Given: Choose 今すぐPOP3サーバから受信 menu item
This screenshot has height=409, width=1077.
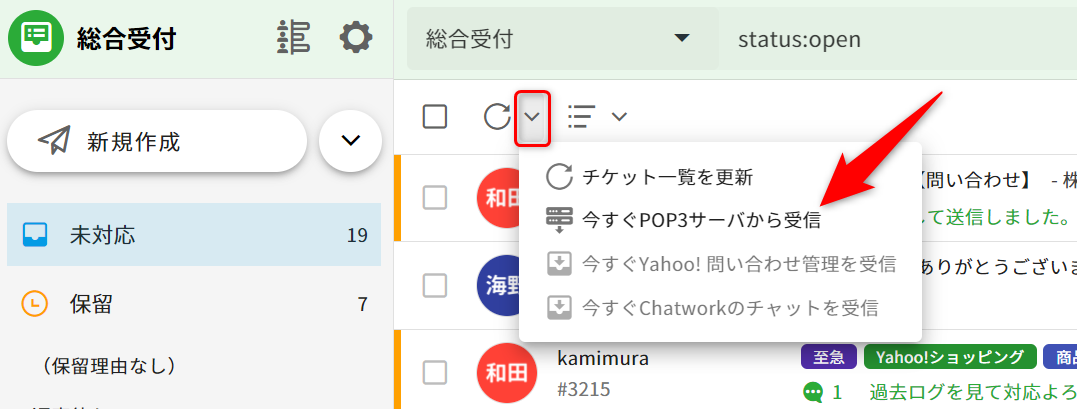Looking at the screenshot, I should (700, 220).
